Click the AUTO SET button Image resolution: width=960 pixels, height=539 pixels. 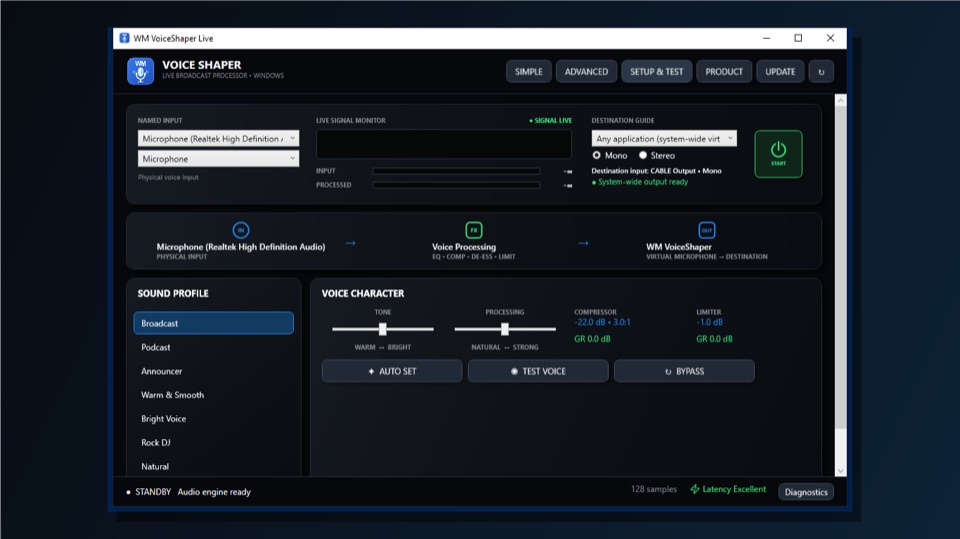(392, 371)
